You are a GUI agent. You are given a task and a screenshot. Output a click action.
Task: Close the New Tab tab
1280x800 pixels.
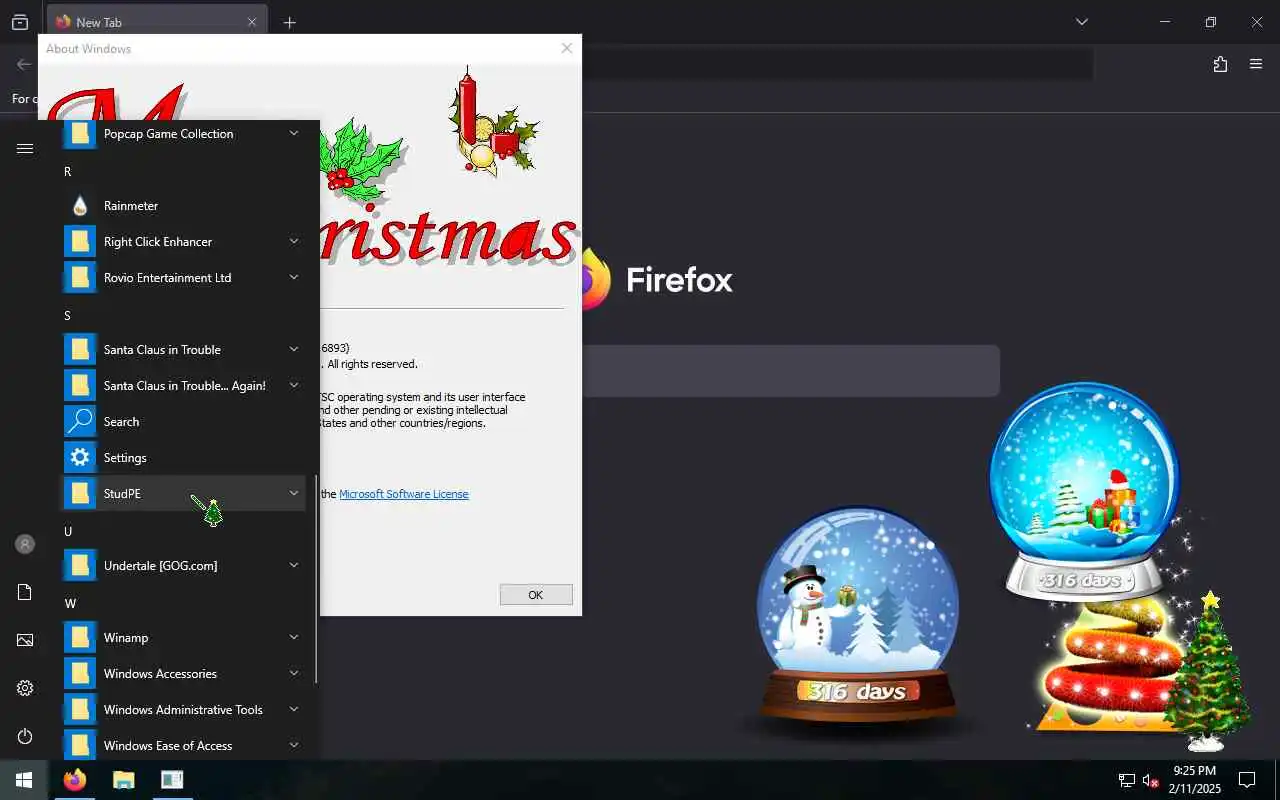coord(252,22)
